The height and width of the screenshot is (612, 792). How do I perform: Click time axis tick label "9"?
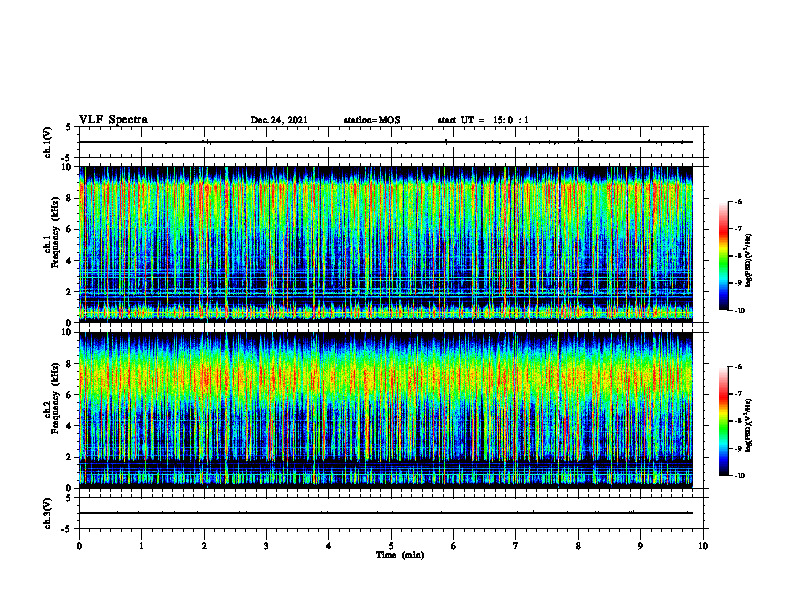coord(640,546)
